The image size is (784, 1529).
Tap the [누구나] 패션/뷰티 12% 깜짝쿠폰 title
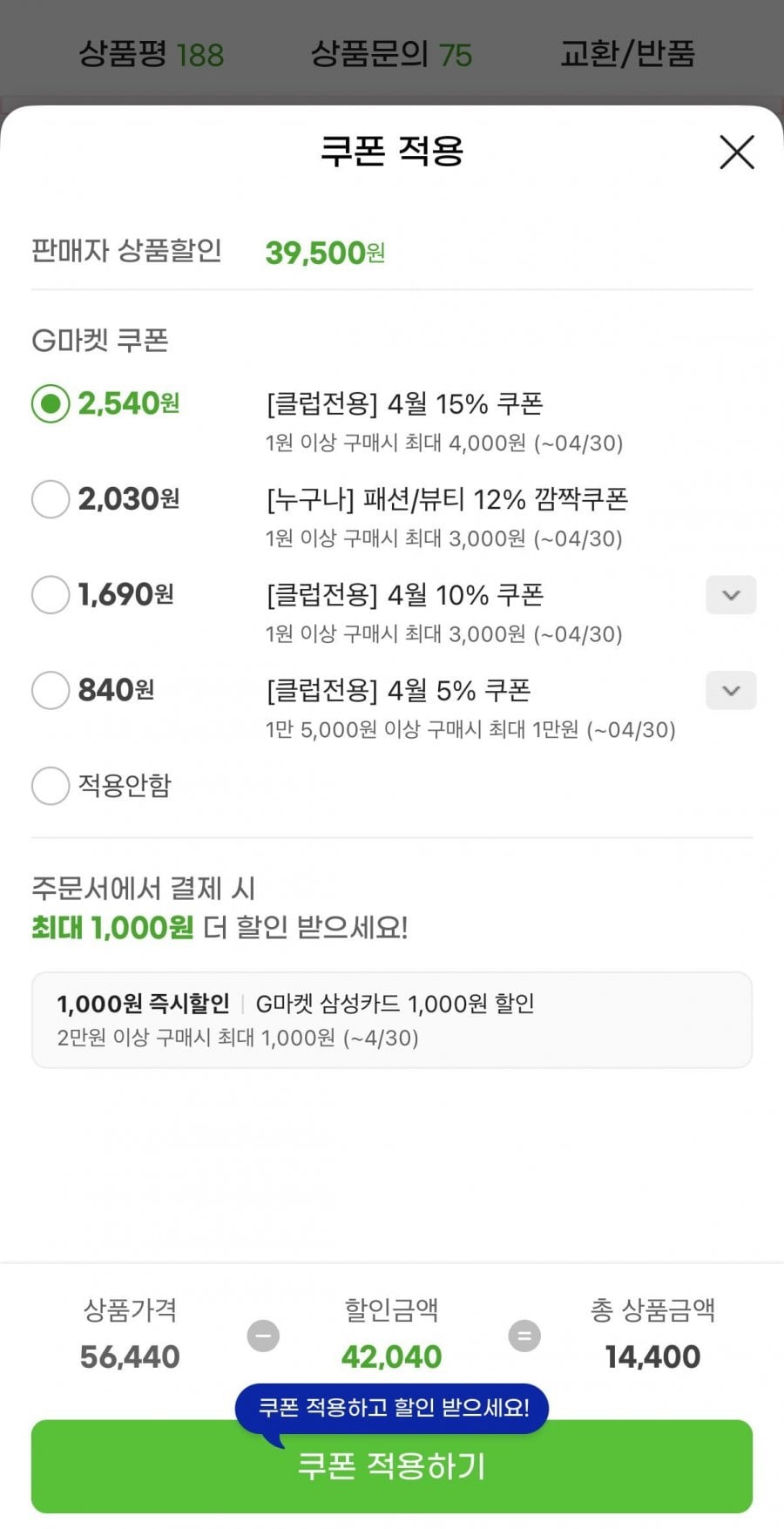coord(447,500)
